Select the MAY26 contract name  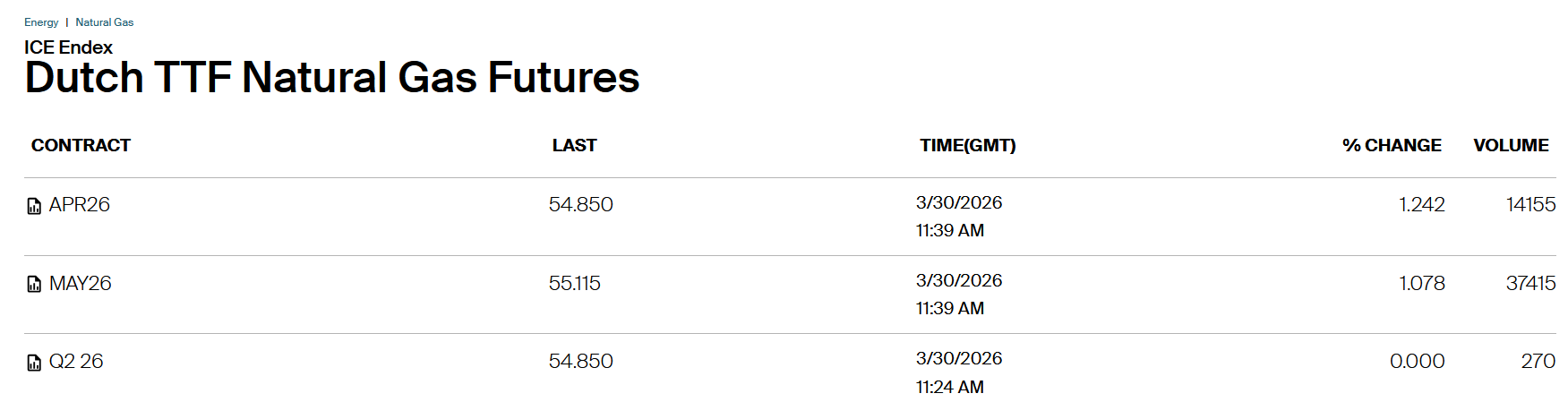[x=81, y=284]
